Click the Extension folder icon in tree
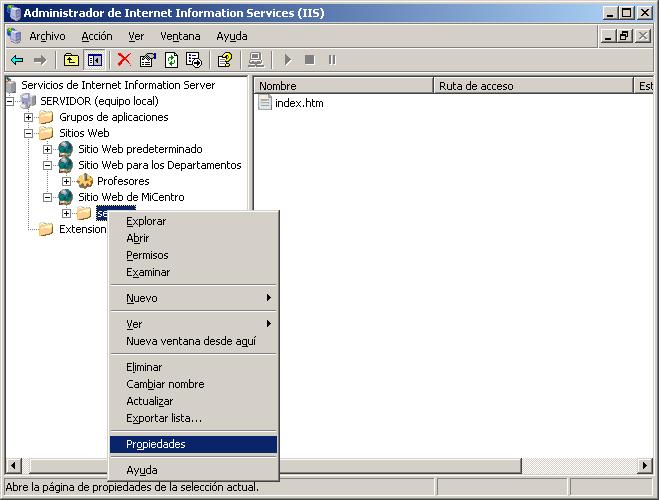Screen dimensions: 659x500 [46, 229]
